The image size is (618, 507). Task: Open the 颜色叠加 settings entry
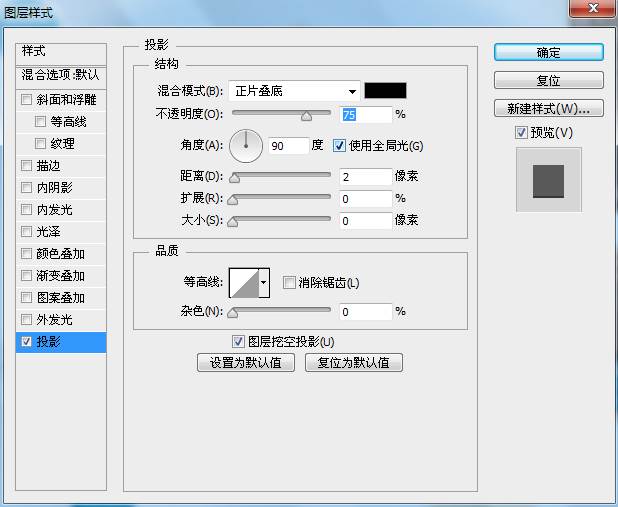60,254
